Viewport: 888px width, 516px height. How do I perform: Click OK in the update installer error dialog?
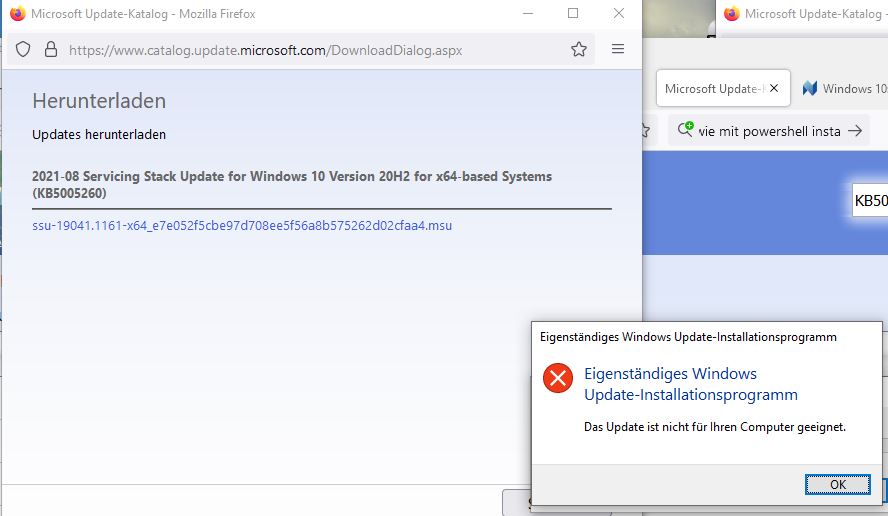point(837,484)
